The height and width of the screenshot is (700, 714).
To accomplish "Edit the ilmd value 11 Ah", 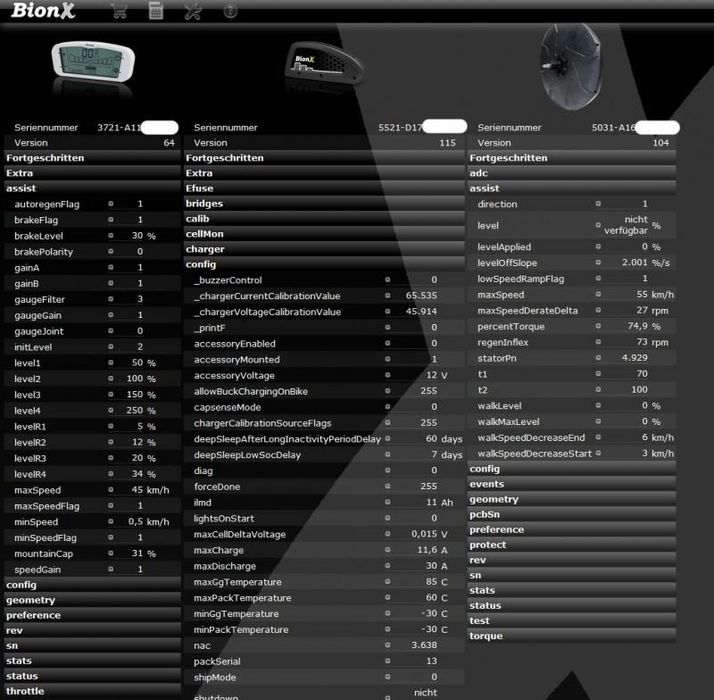I will pyautogui.click(x=432, y=502).
